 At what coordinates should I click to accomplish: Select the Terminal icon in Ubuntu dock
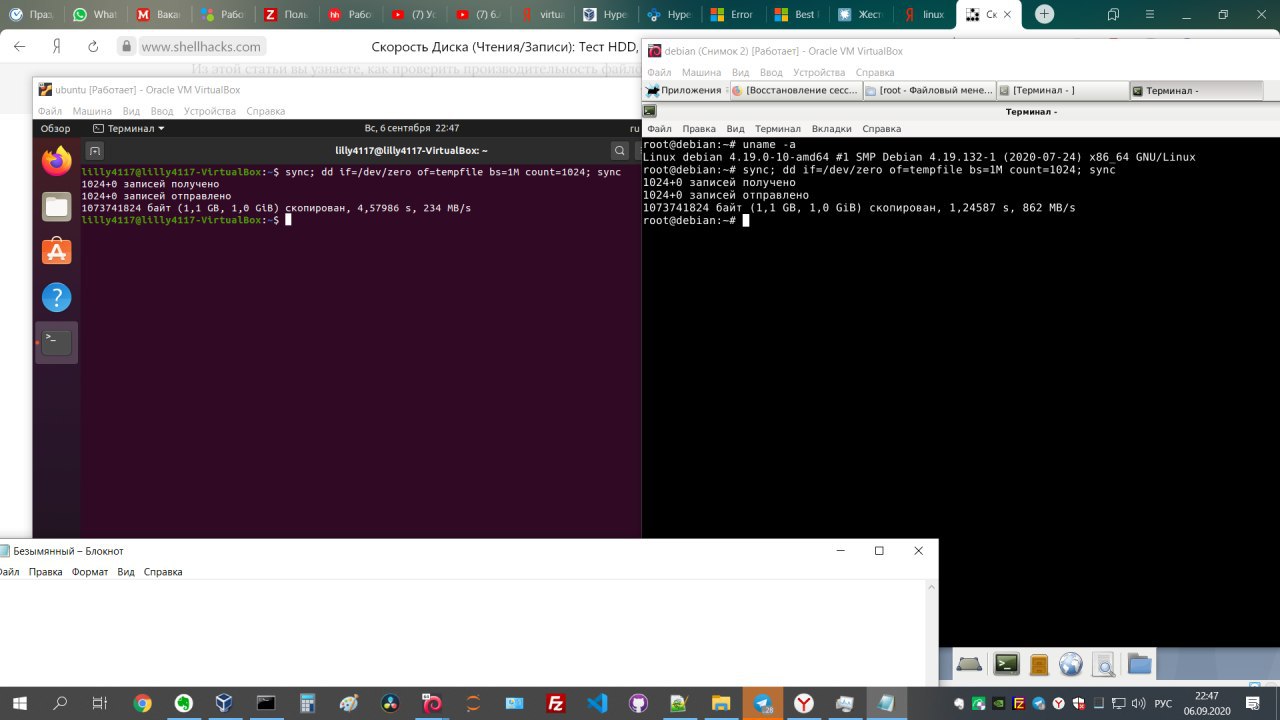[x=57, y=342]
